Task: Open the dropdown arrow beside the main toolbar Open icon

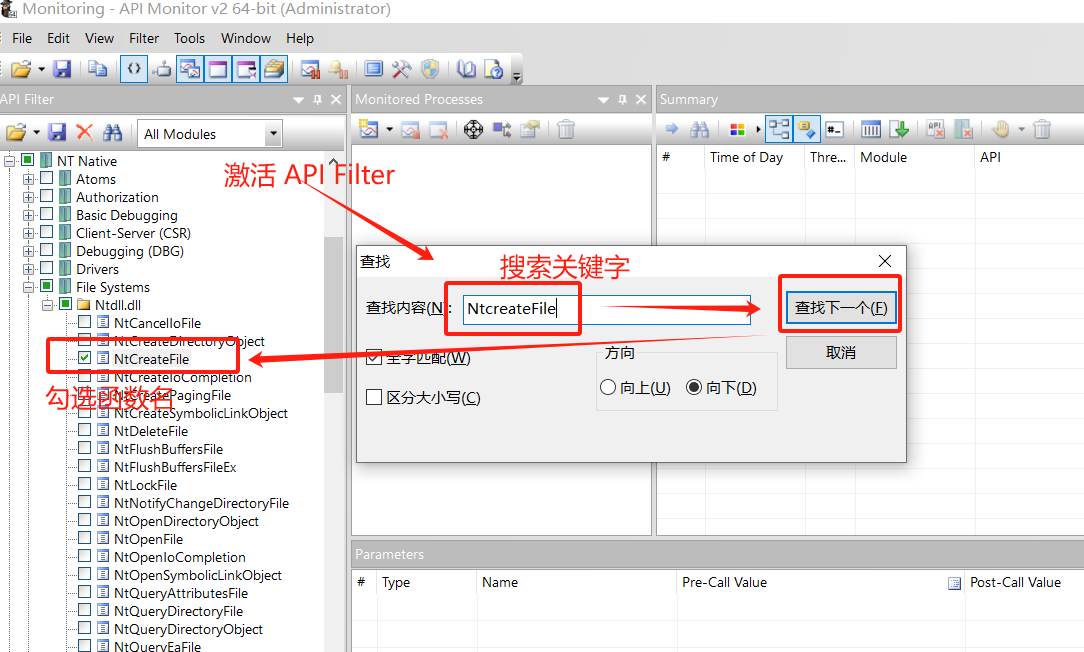Action: (x=41, y=69)
